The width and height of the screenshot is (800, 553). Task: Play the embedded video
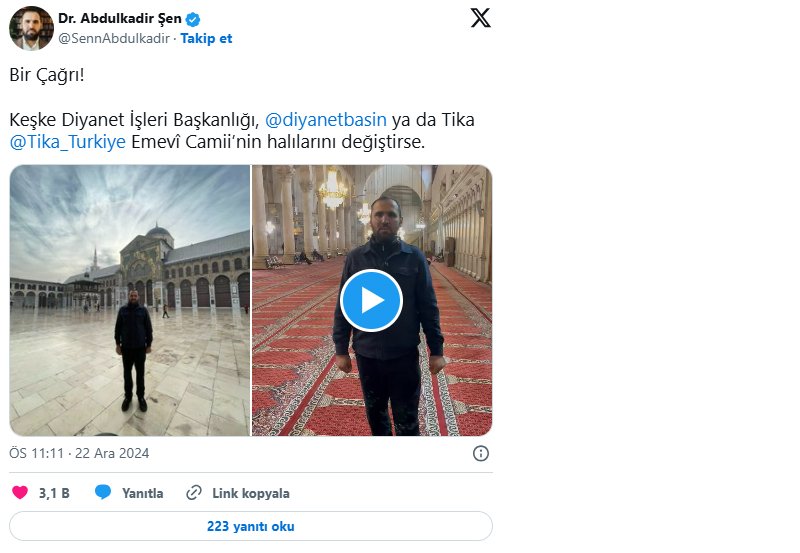(371, 300)
